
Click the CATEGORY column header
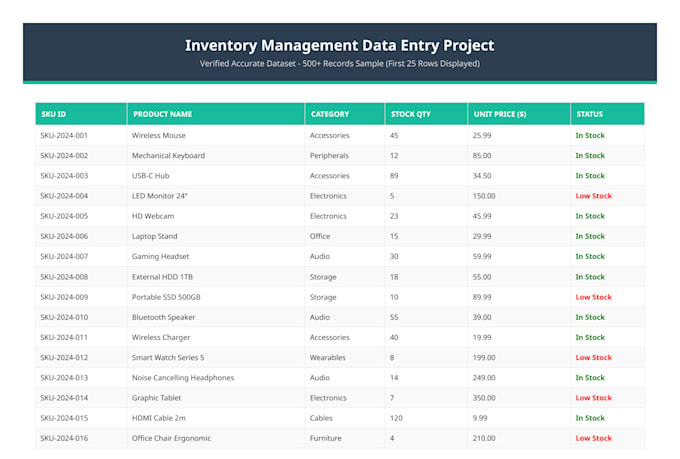click(345, 114)
